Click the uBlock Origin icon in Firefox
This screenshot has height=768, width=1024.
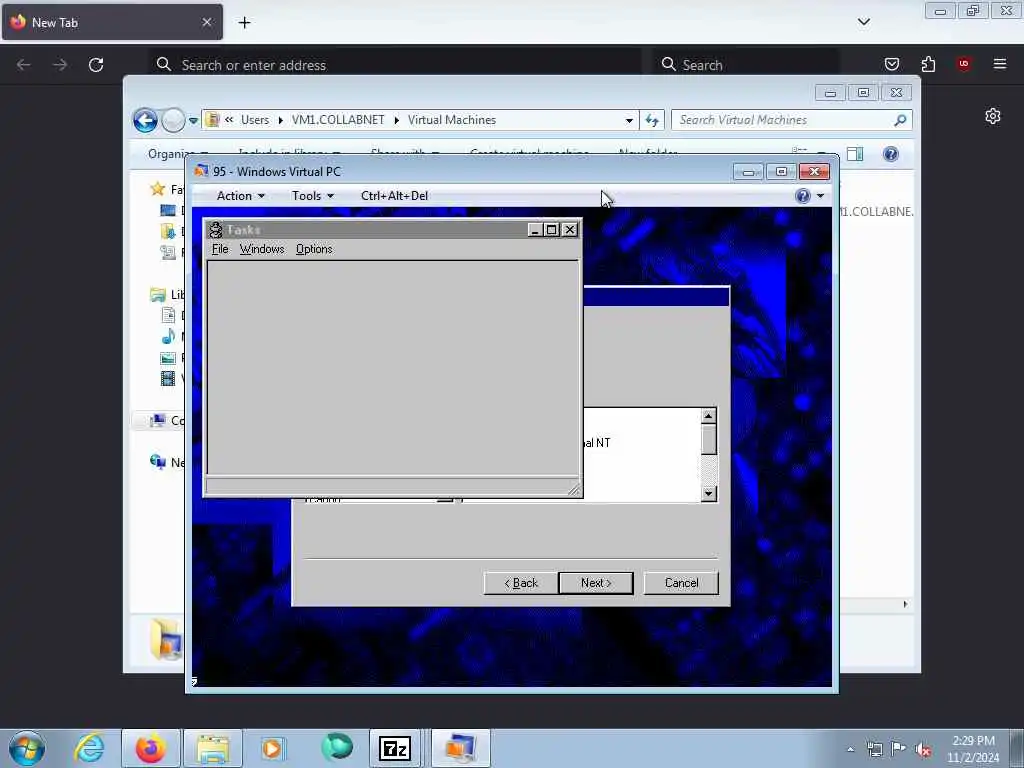(x=964, y=64)
